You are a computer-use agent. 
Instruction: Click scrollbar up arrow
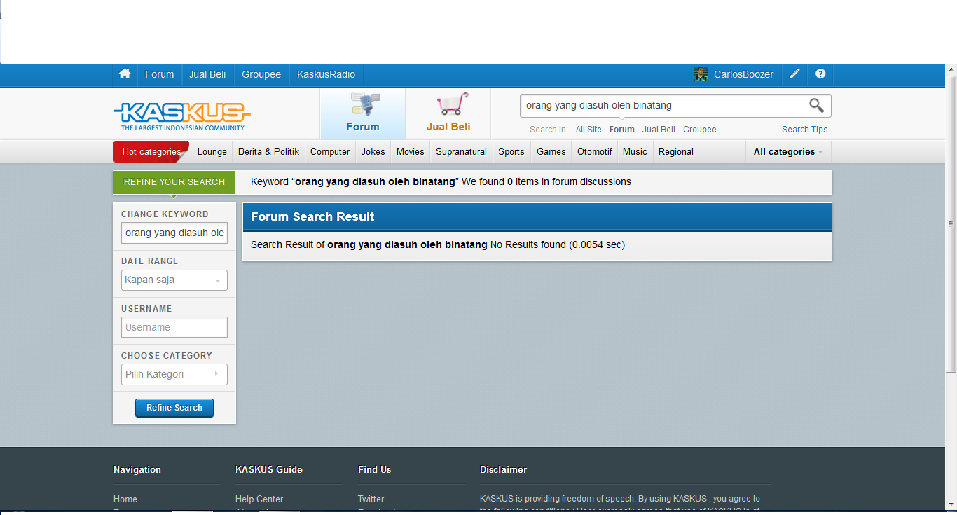point(951,69)
